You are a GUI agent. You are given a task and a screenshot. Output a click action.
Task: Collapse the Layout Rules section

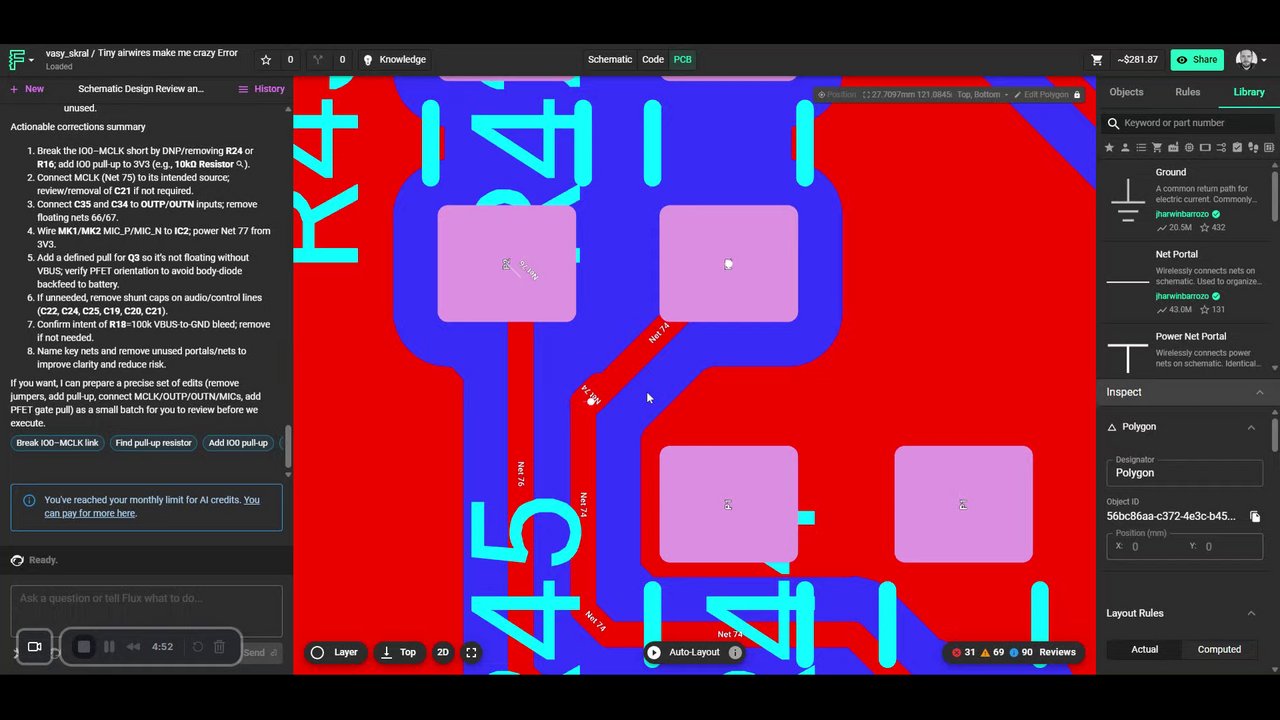1251,613
